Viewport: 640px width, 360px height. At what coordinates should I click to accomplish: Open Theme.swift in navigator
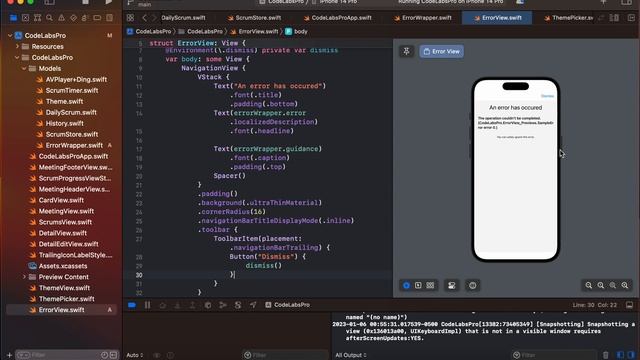coord(64,101)
